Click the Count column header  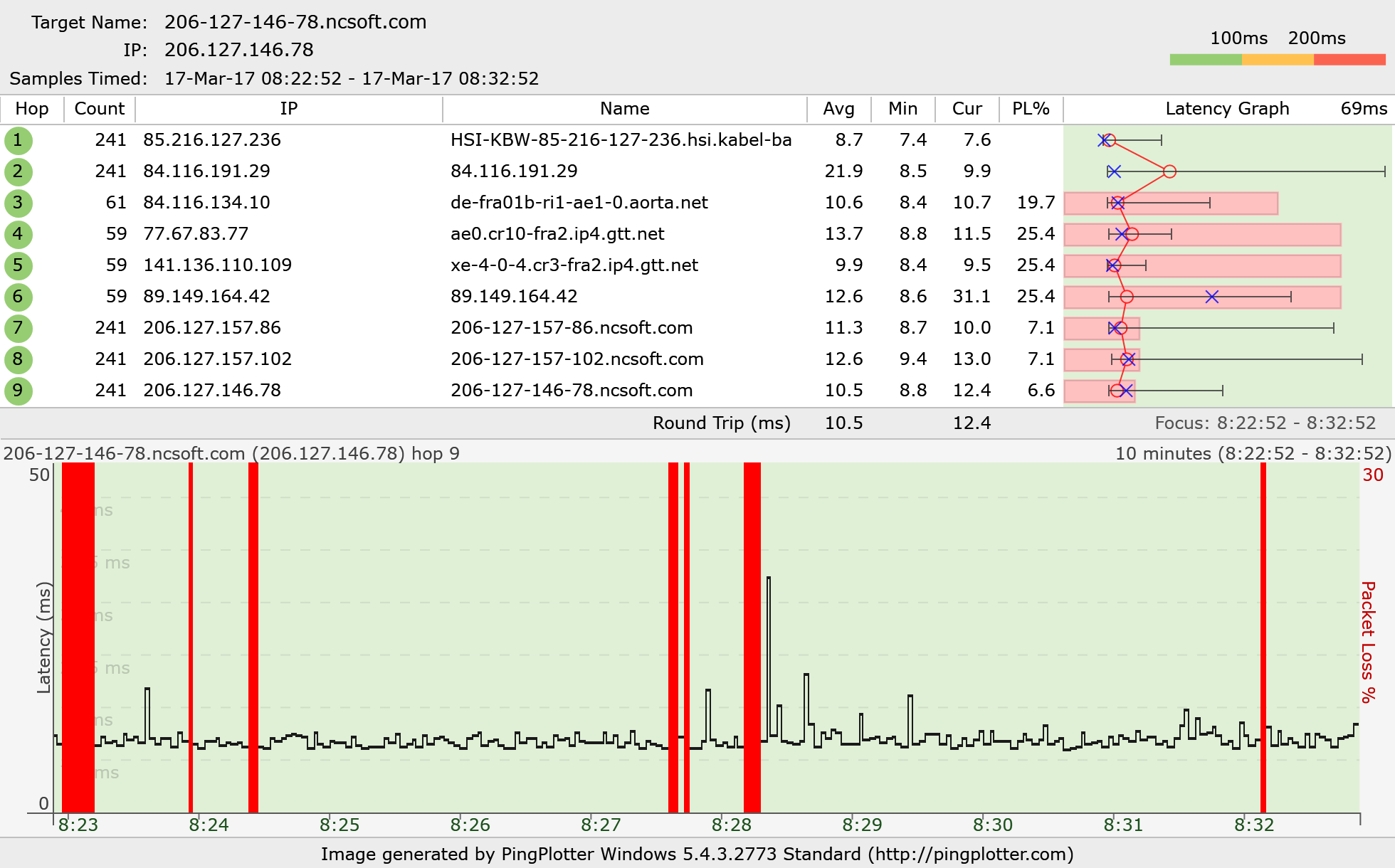(x=100, y=109)
